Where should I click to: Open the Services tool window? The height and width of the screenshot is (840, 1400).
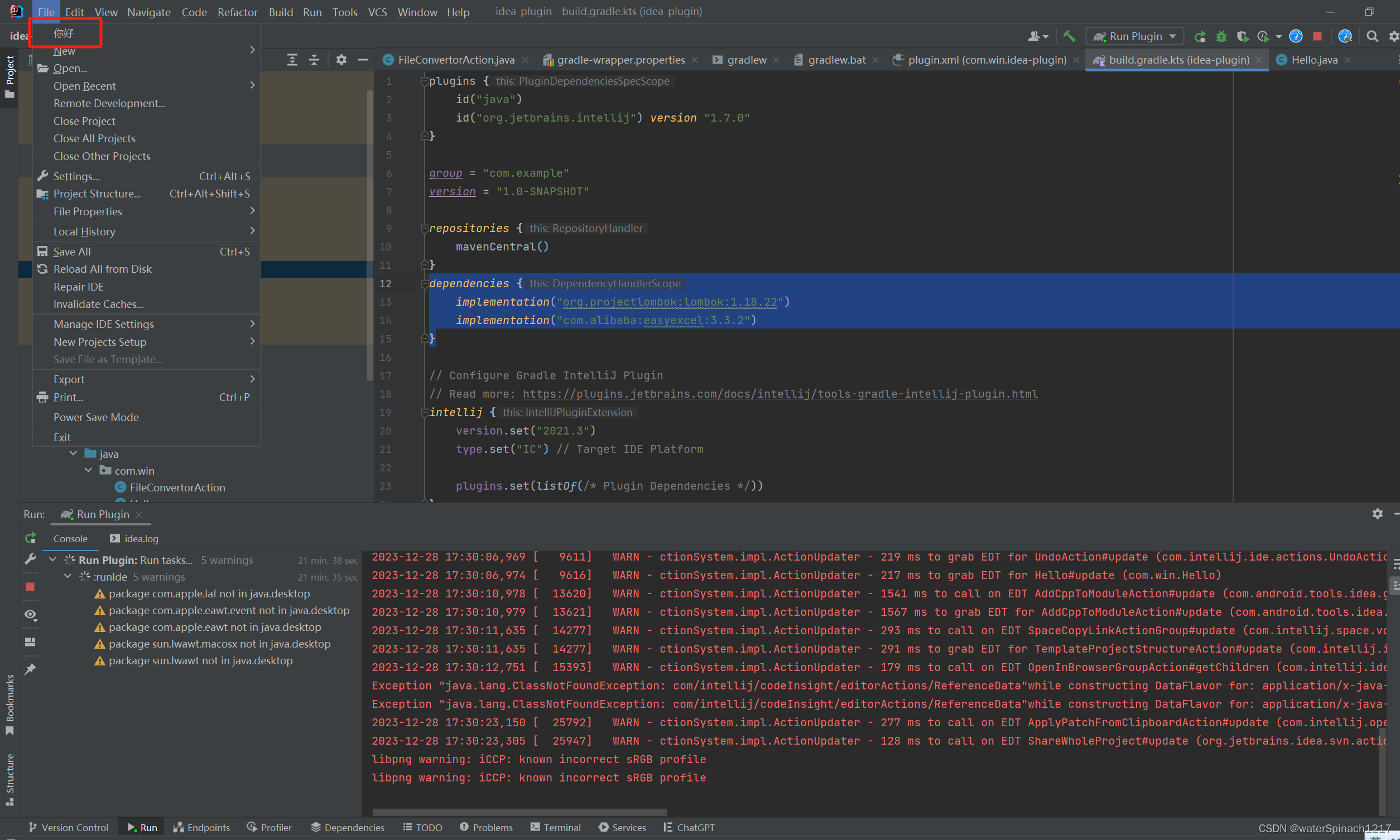click(x=622, y=828)
